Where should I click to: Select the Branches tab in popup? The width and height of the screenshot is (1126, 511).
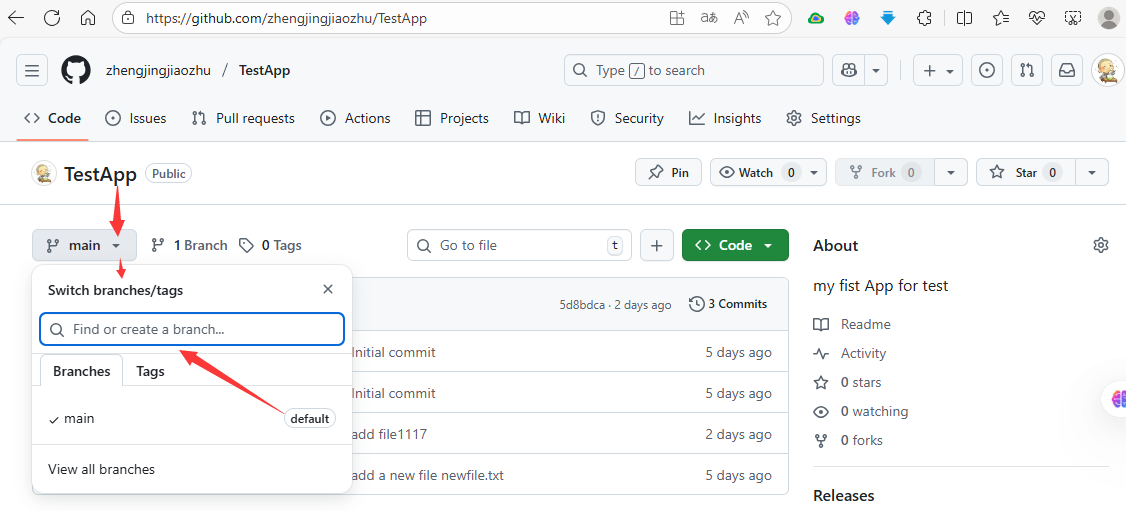click(82, 371)
